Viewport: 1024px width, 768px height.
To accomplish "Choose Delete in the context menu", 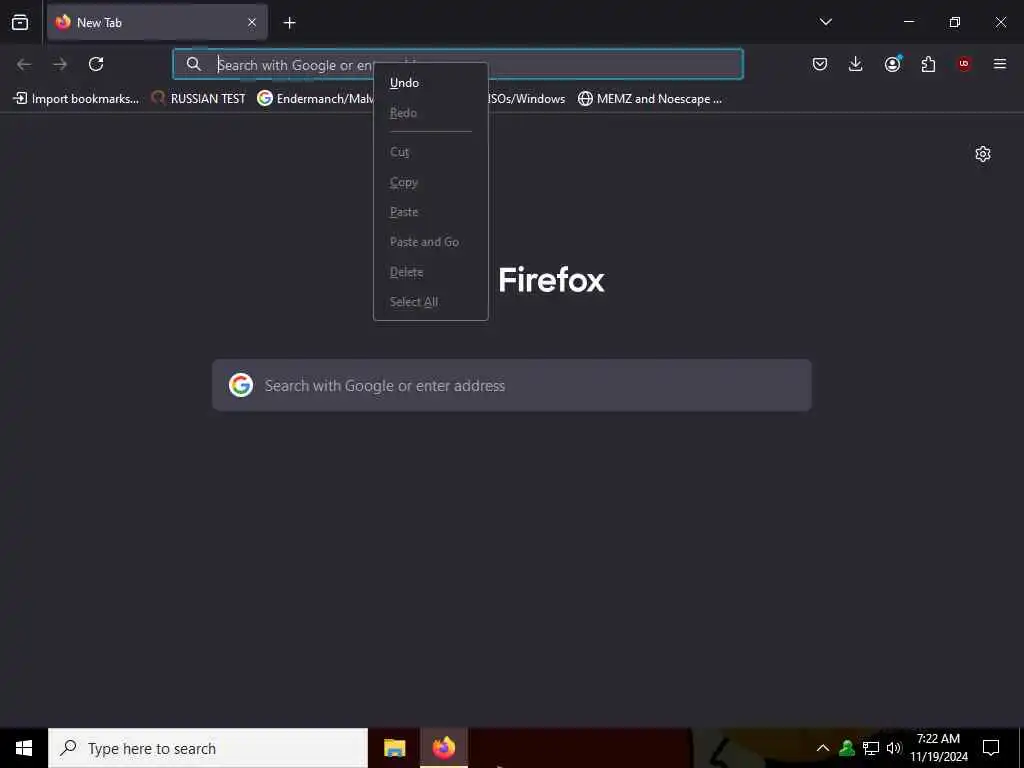I will [430, 272].
